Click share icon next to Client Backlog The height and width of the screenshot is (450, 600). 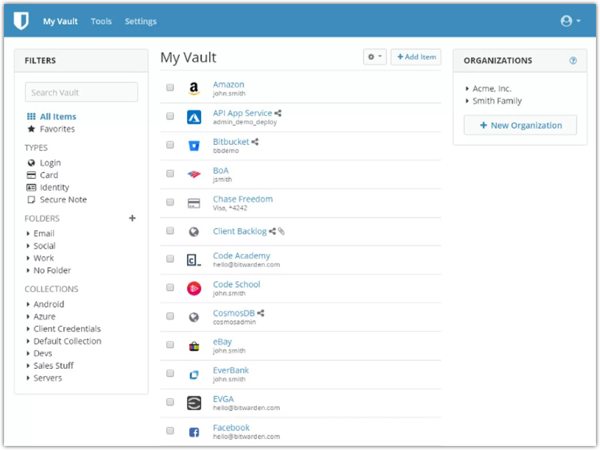pyautogui.click(x=272, y=231)
